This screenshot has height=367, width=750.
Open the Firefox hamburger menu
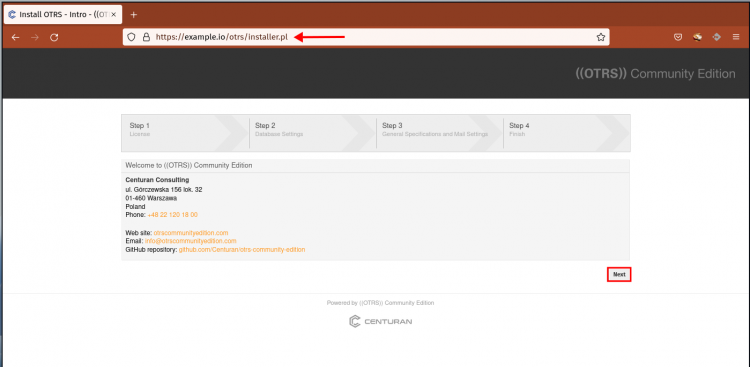tap(736, 37)
